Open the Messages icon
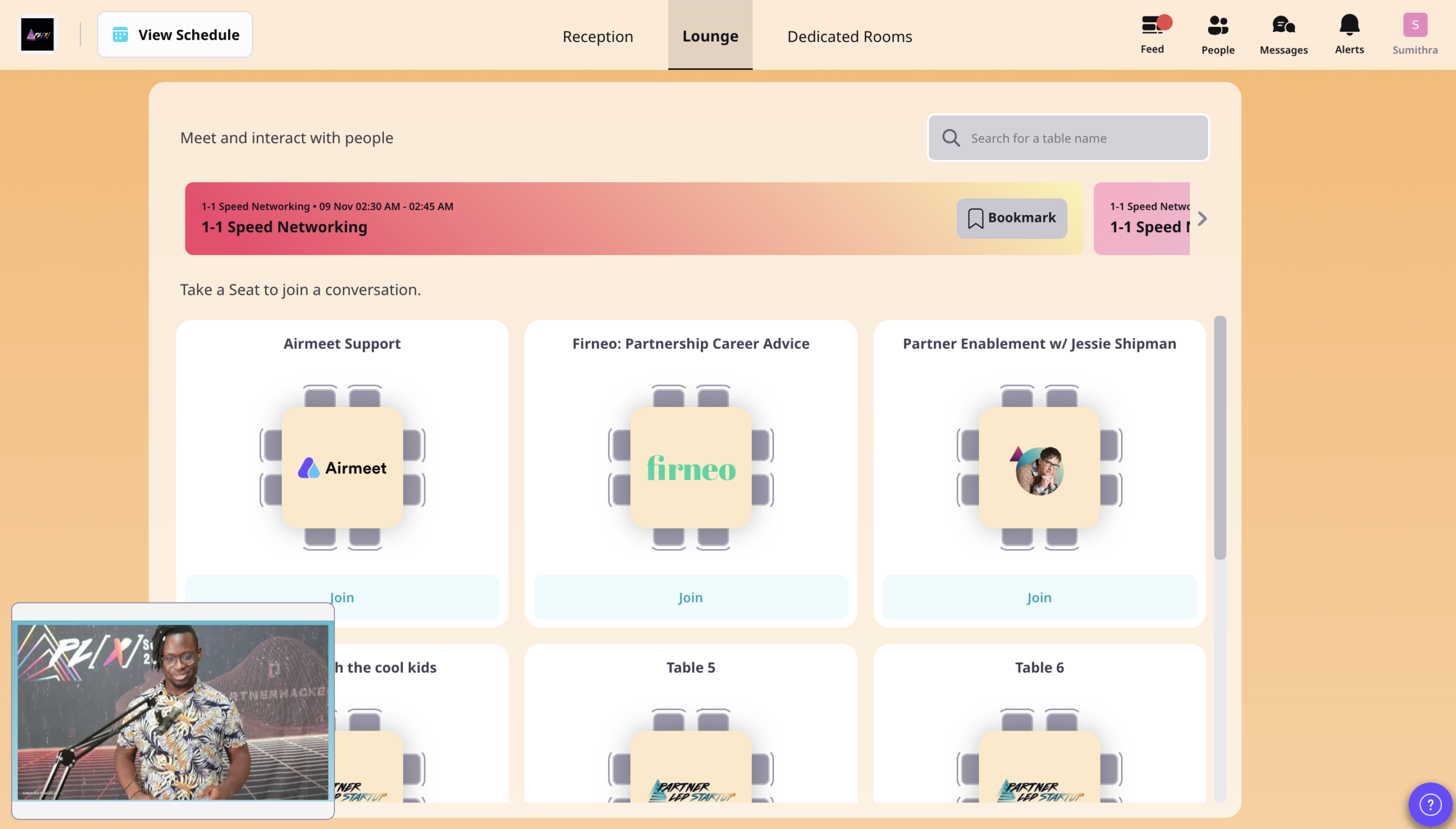This screenshot has width=1456, height=829. pos(1283,34)
